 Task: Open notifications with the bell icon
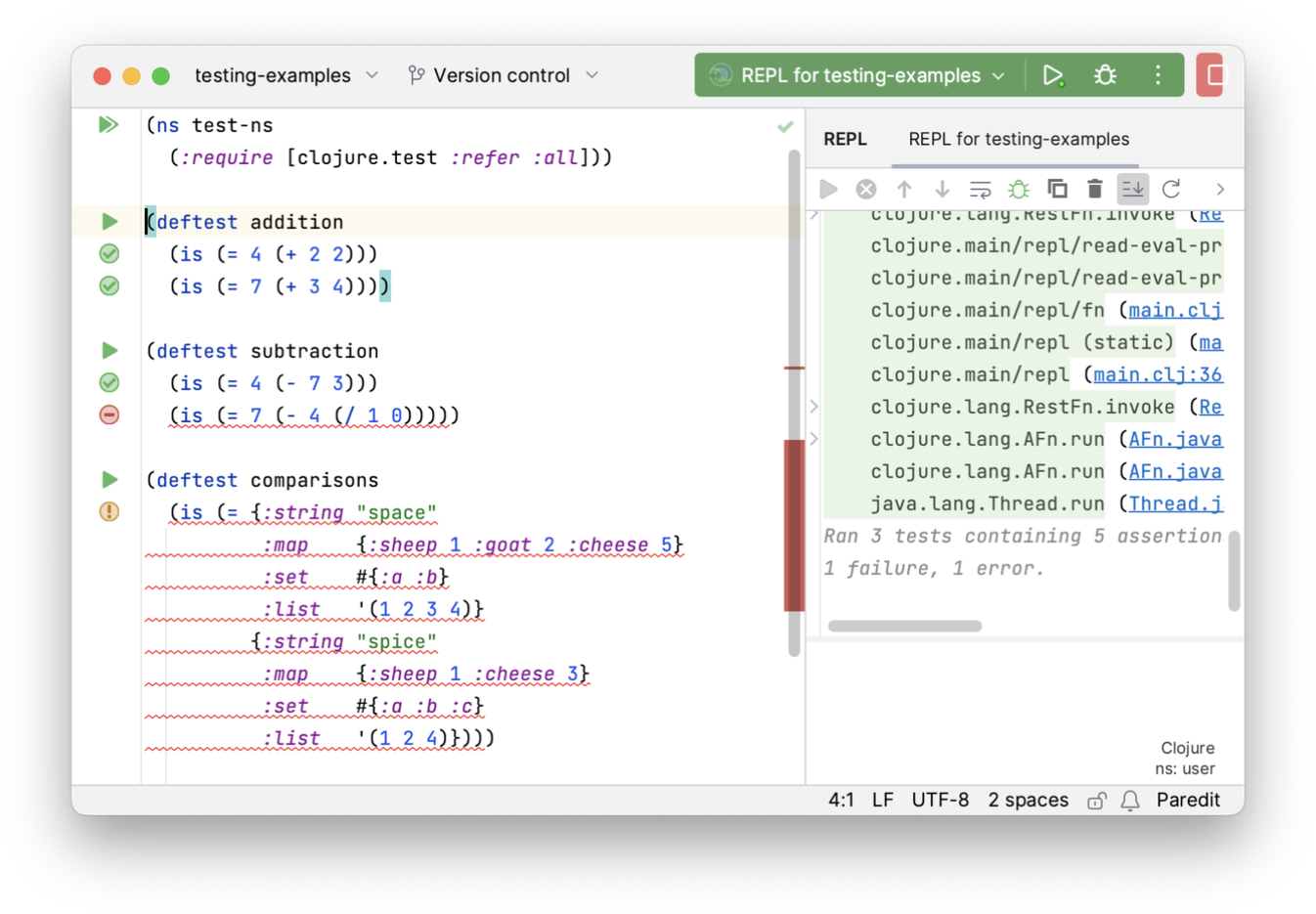pyautogui.click(x=1130, y=801)
